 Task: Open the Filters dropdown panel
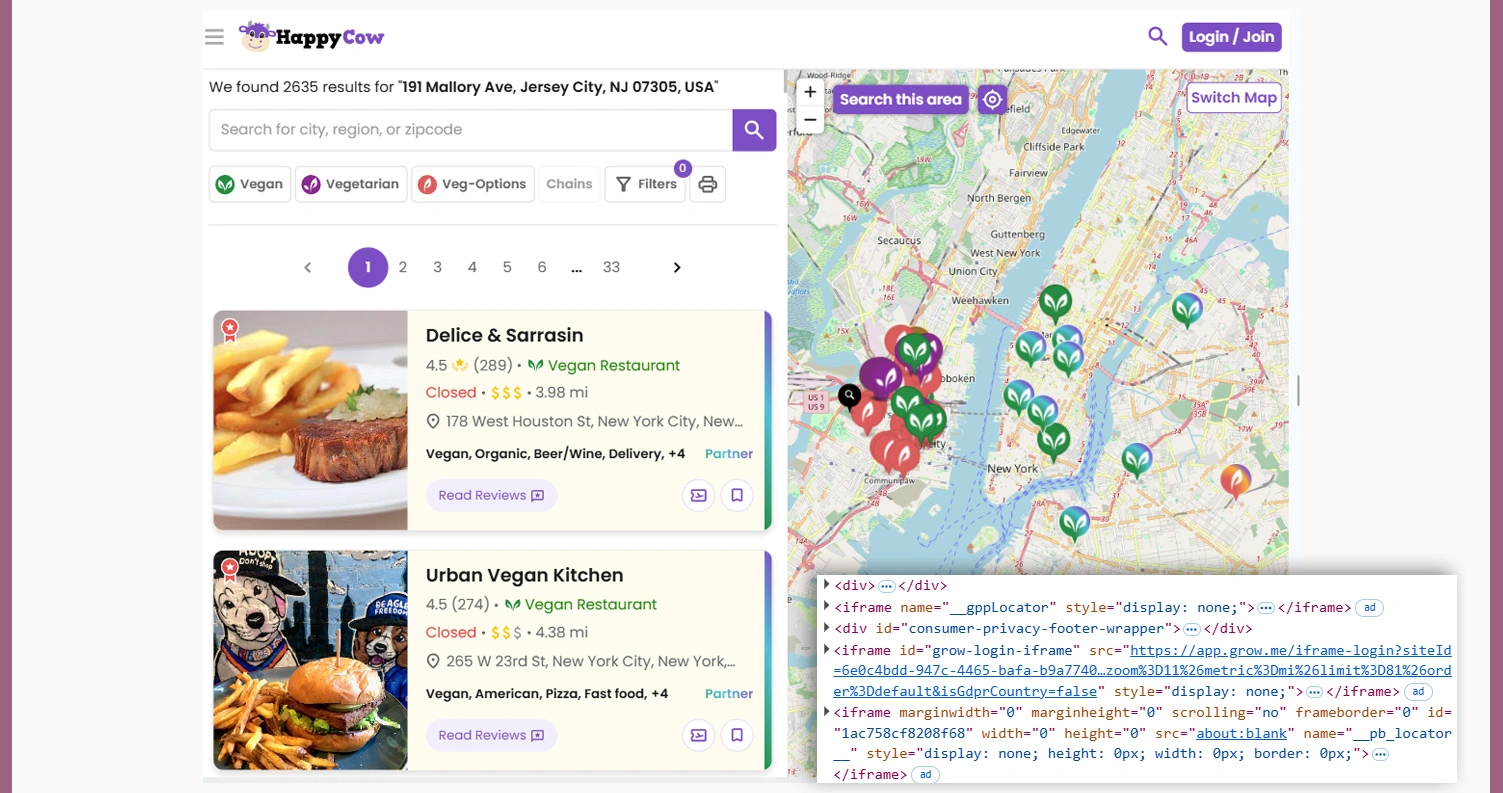point(645,184)
